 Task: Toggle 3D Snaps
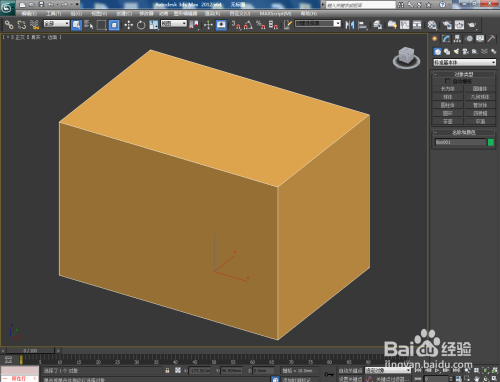(236, 25)
